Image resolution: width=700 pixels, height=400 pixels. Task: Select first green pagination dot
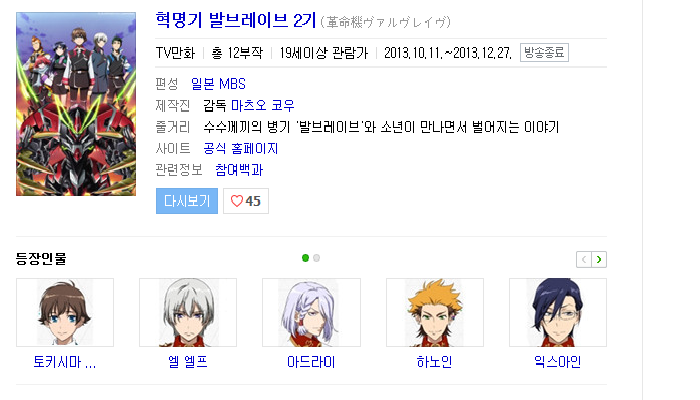coord(305,258)
